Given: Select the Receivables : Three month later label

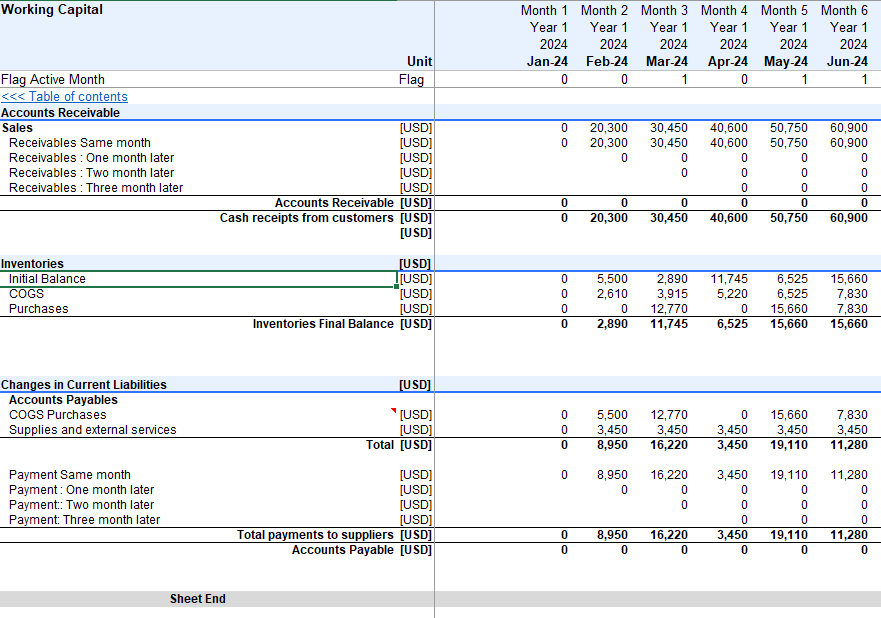Looking at the screenshot, I should click(x=96, y=188).
